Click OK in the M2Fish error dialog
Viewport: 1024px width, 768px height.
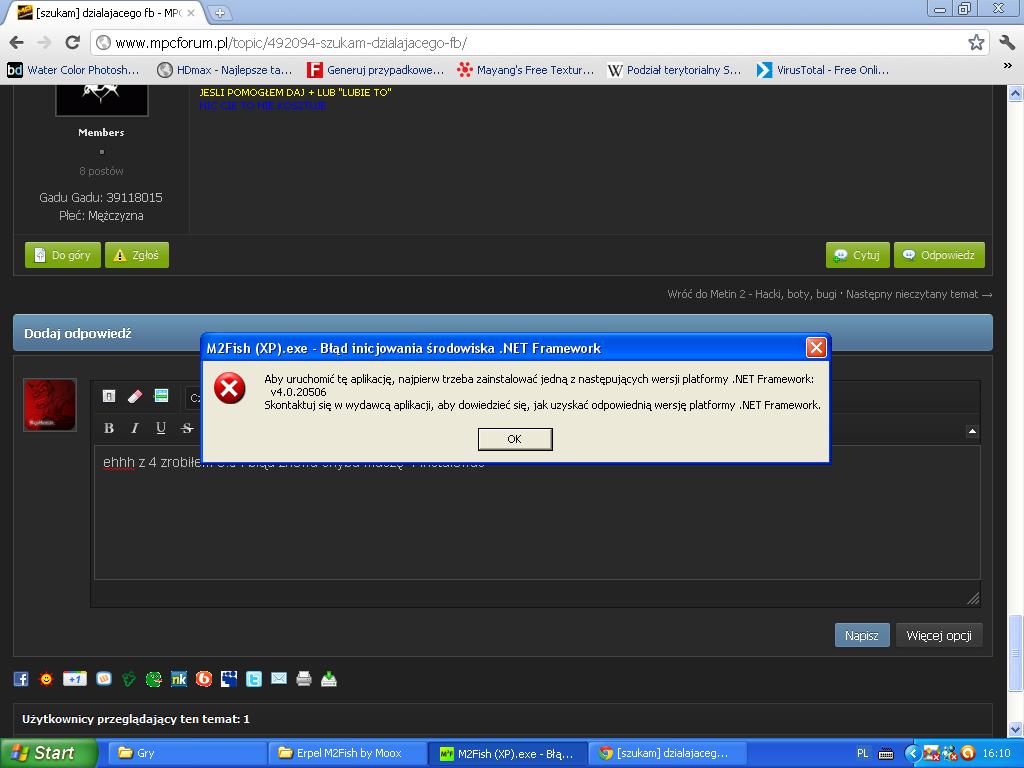[x=515, y=439]
